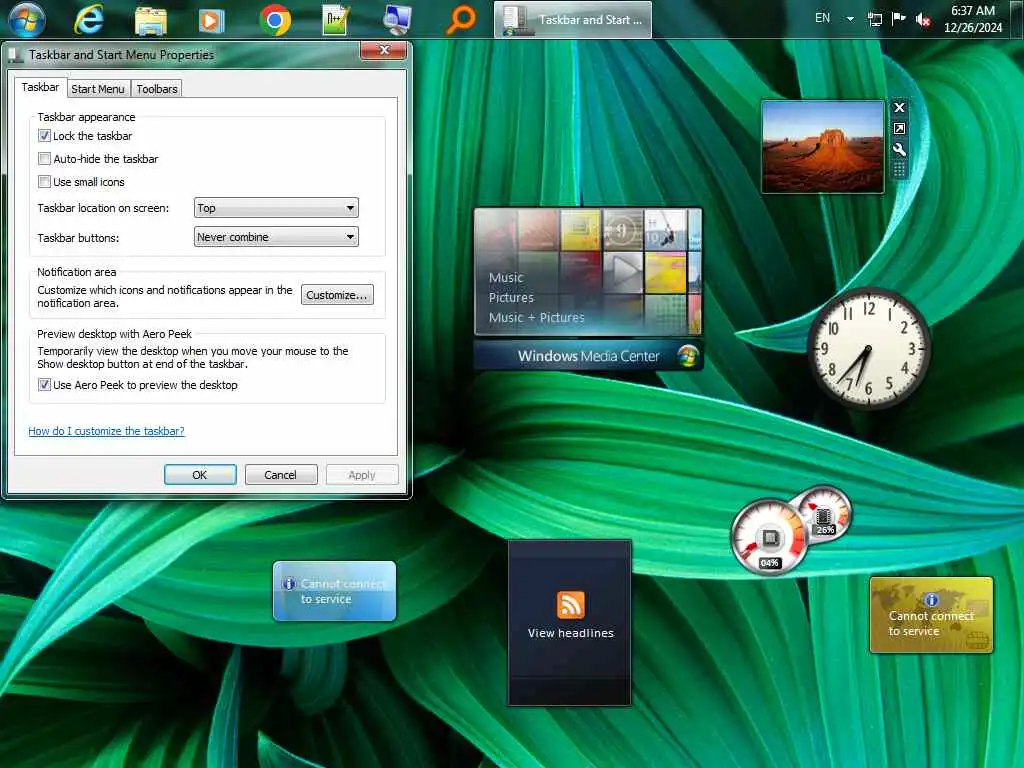Image resolution: width=1024 pixels, height=768 pixels.
Task: Click the RSS feed orange icon
Action: (x=570, y=604)
